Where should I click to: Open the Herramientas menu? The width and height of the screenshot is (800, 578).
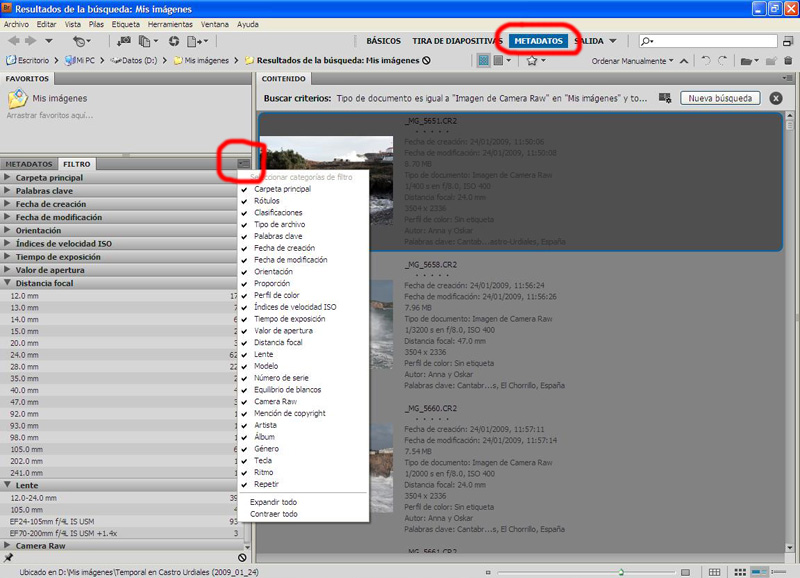click(170, 24)
